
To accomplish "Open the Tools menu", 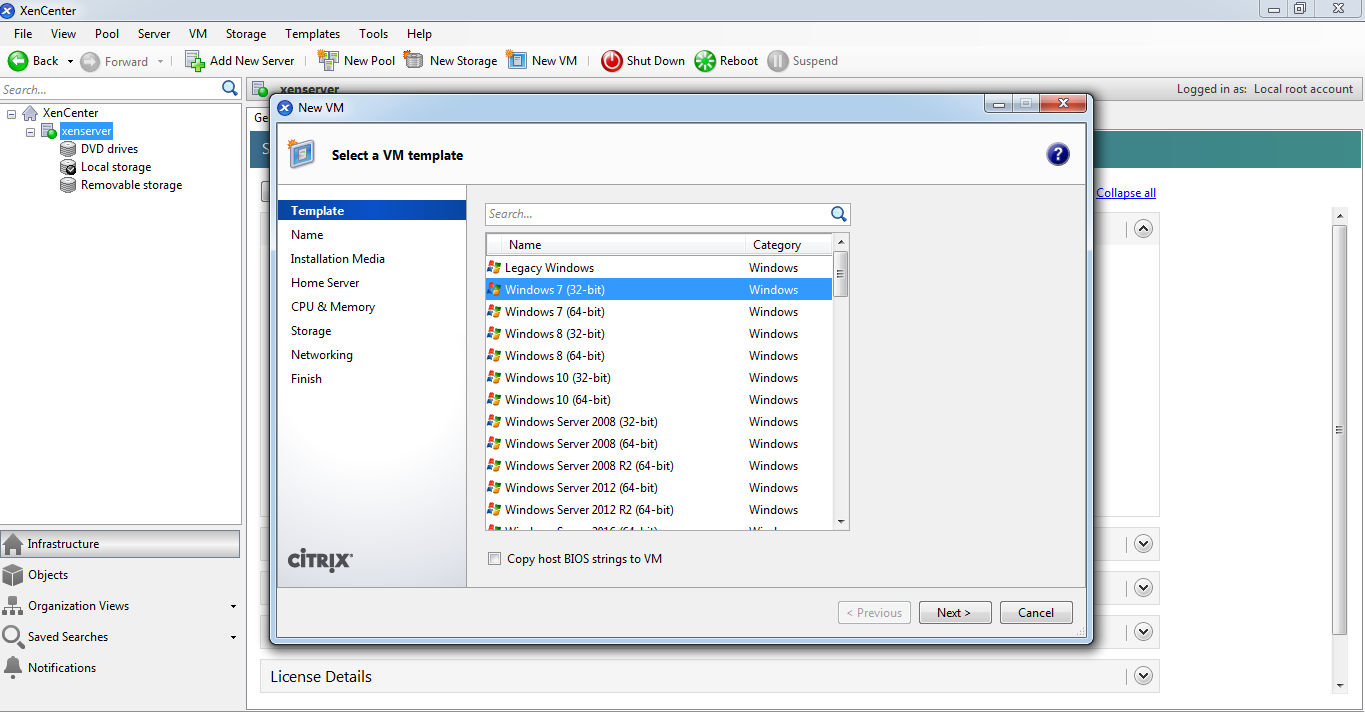I will tap(374, 34).
